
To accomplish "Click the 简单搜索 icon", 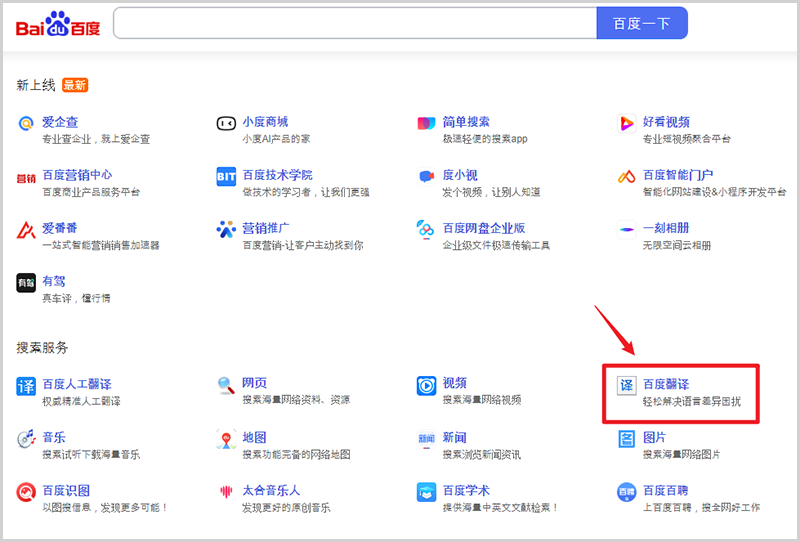I will pos(426,124).
